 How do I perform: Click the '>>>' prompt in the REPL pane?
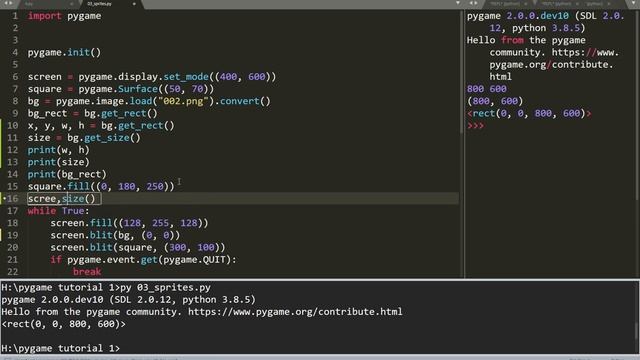(476, 126)
